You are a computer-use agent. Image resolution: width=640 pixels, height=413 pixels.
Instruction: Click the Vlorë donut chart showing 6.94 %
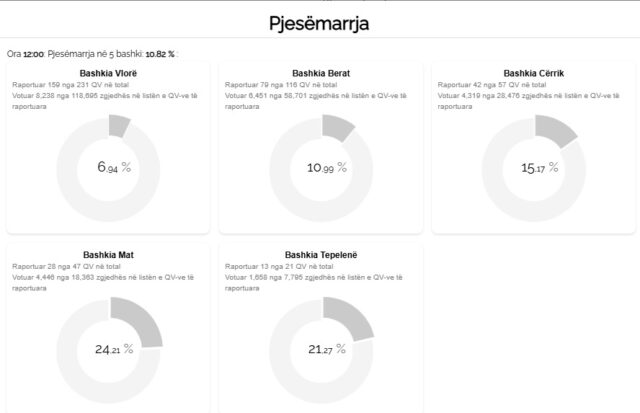coord(108,167)
